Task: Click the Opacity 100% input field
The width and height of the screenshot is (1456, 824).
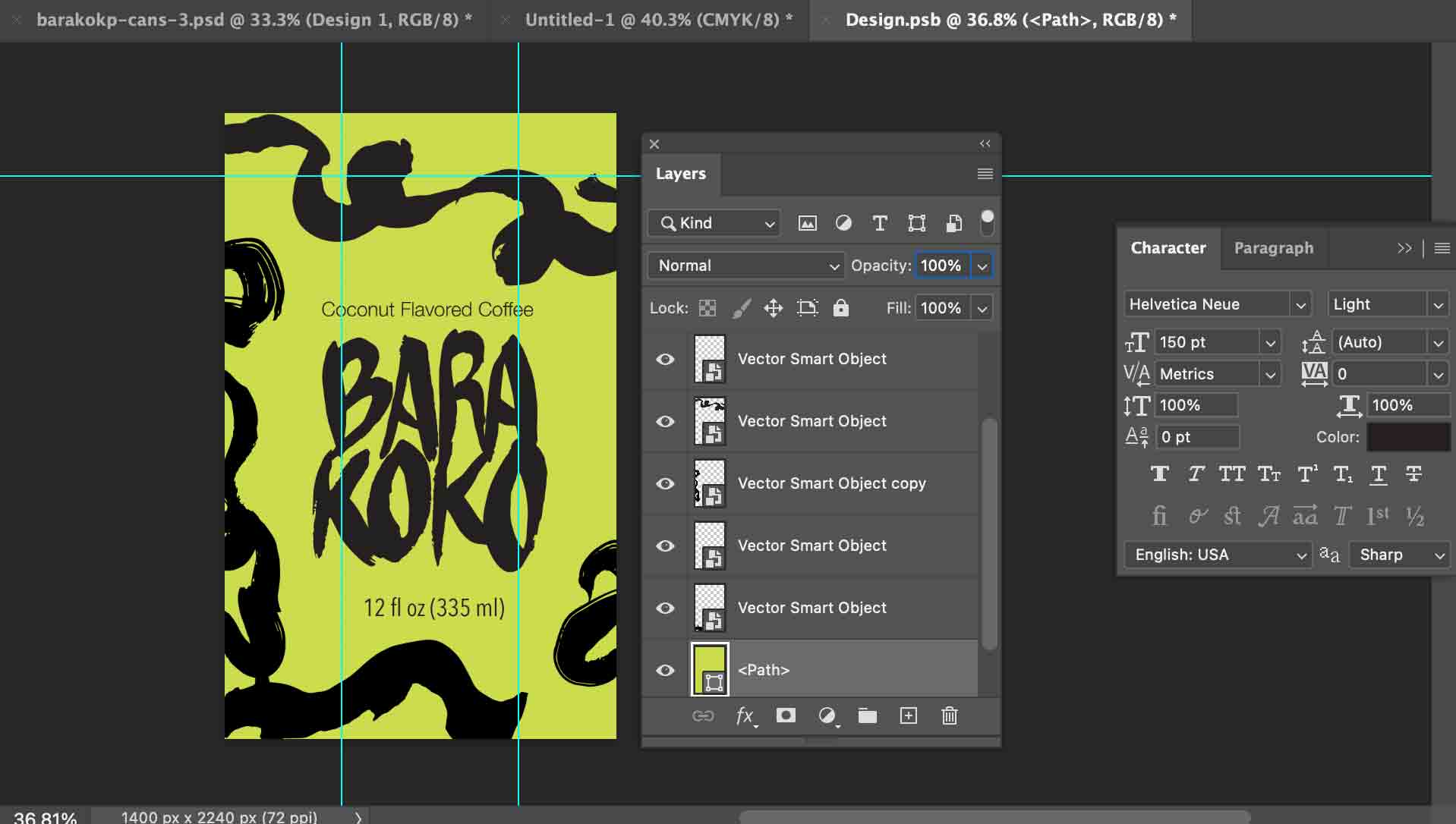Action: pyautogui.click(x=941, y=266)
